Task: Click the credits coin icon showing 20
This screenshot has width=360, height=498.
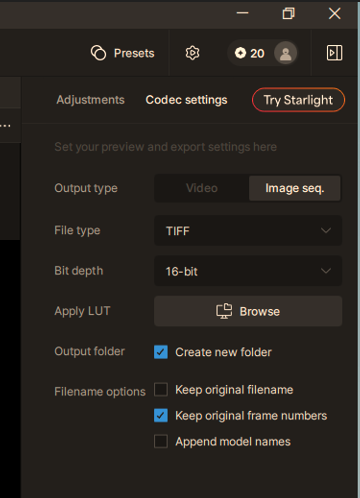Action: click(240, 53)
